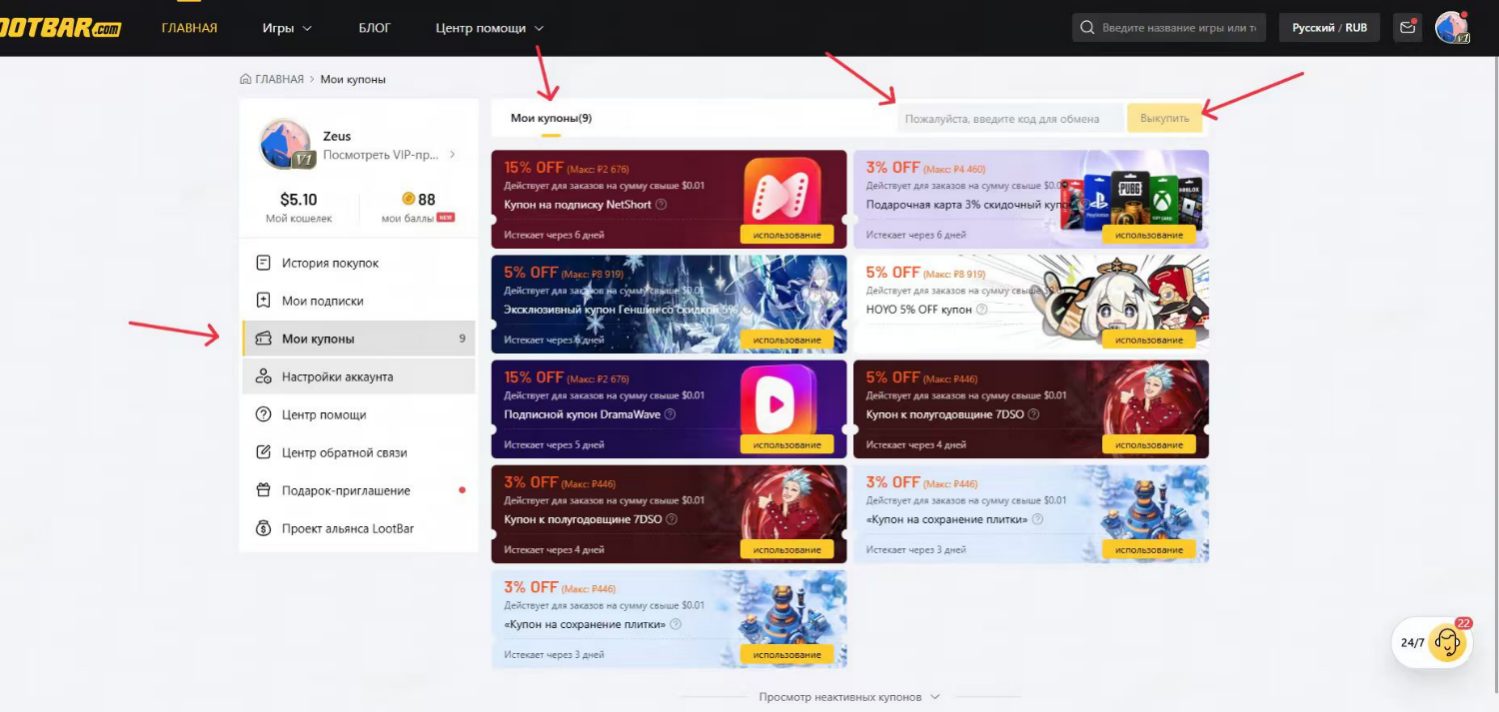Screen dimensions: 1499x712
Task: Expand the Игры menu
Action: click(x=287, y=28)
